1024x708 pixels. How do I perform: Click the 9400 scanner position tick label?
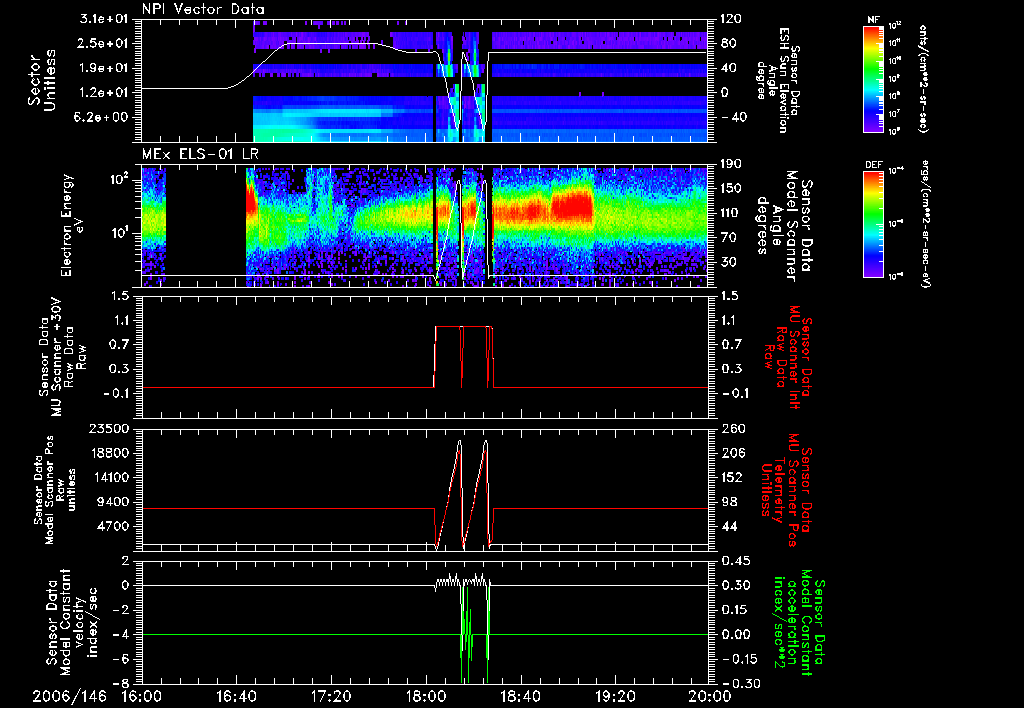pyautogui.click(x=113, y=502)
